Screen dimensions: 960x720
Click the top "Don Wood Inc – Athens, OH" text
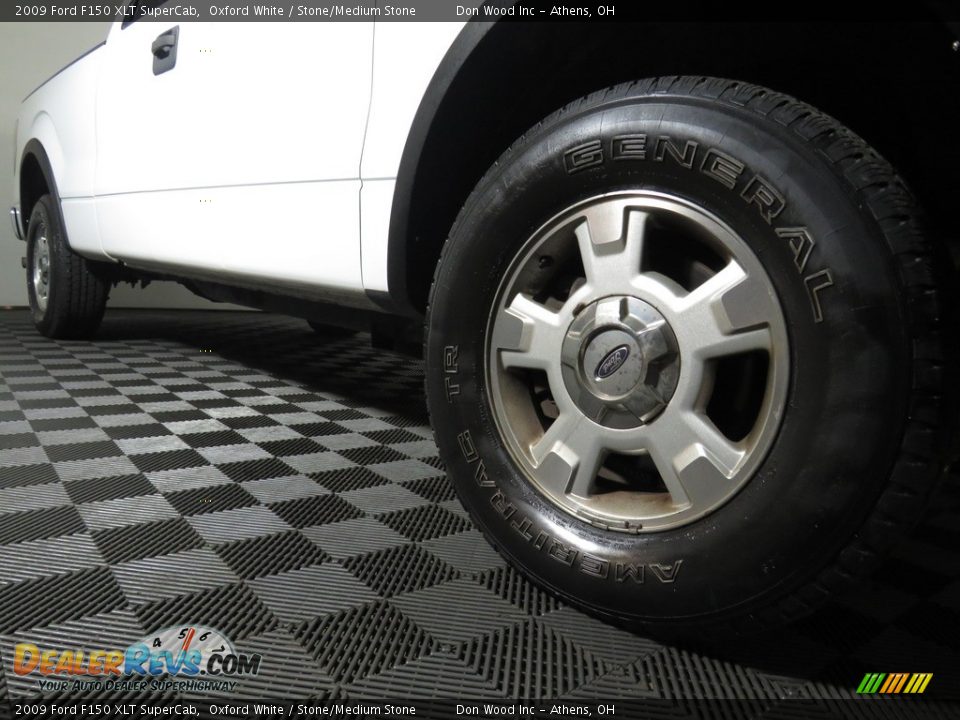tap(535, 10)
